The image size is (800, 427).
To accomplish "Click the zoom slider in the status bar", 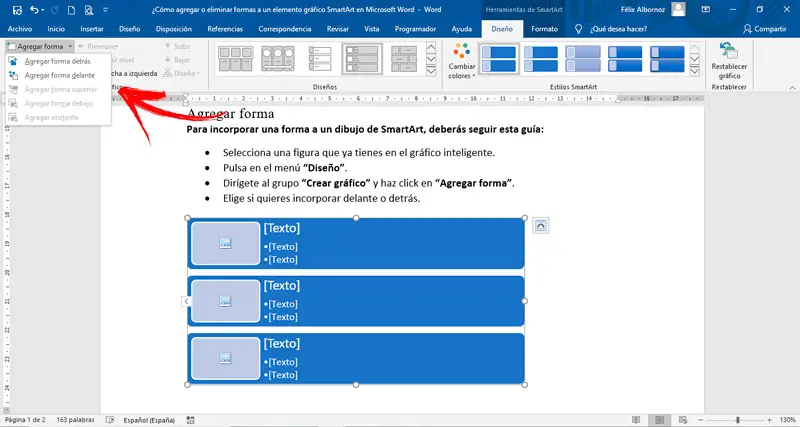I will (738, 420).
